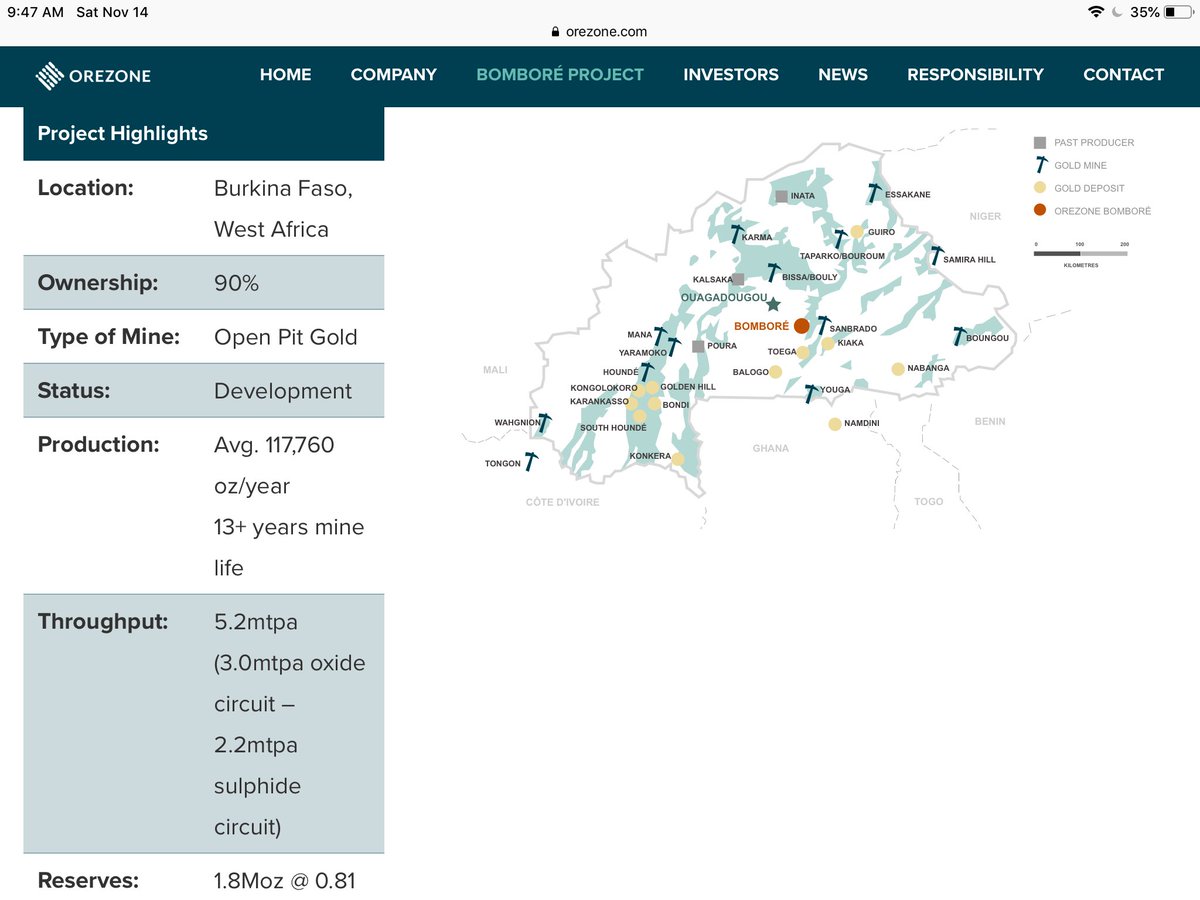The image size is (1200, 900).
Task: Open the COMPANY menu item
Action: click(x=393, y=75)
